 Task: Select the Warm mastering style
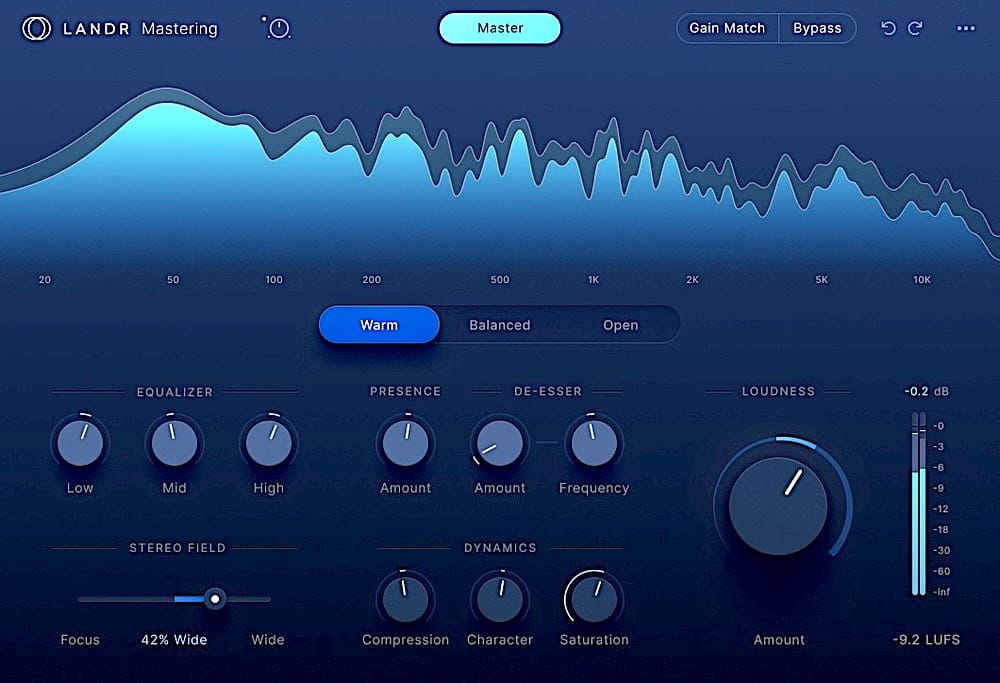tap(378, 324)
